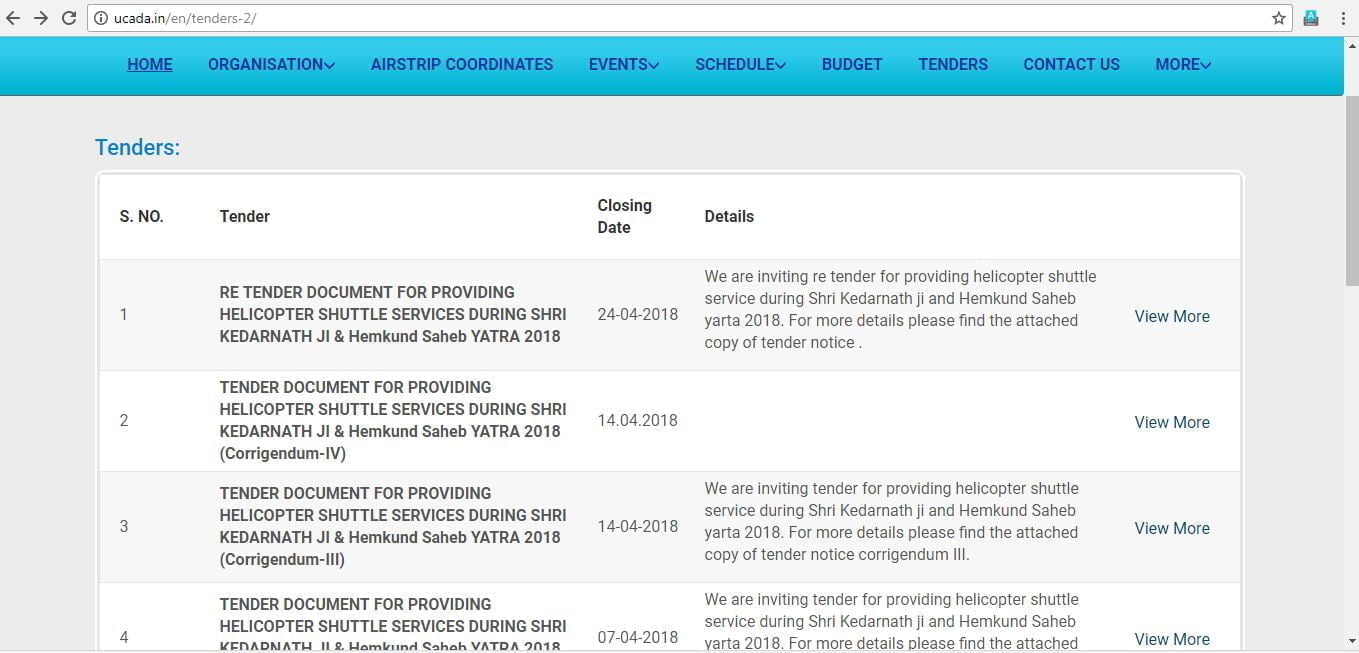The image size is (1359, 653).
Task: Click the site info icon in address bar
Action: coord(101,18)
